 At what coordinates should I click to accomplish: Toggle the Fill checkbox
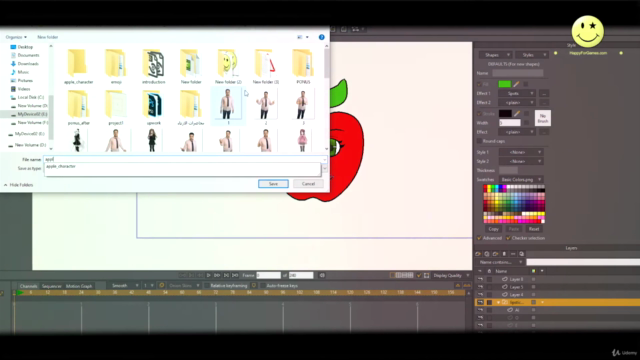click(x=479, y=84)
